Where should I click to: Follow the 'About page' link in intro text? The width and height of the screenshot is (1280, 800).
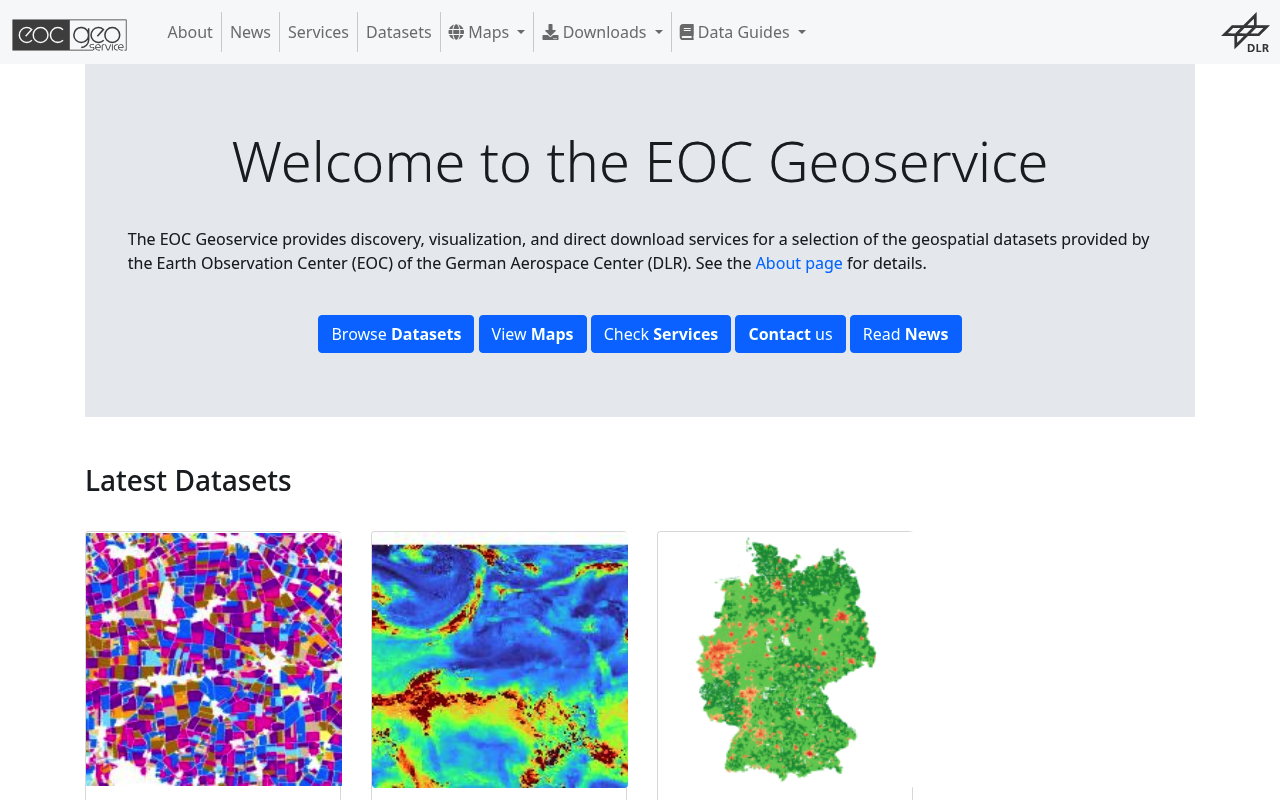(x=799, y=263)
